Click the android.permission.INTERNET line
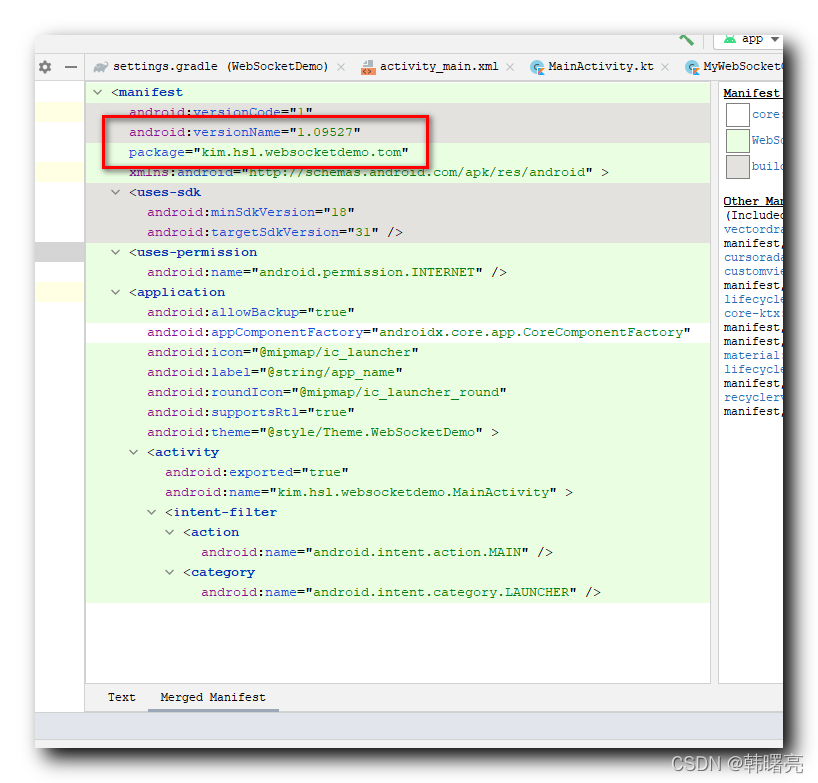This screenshot has width=818, height=783. (x=327, y=272)
